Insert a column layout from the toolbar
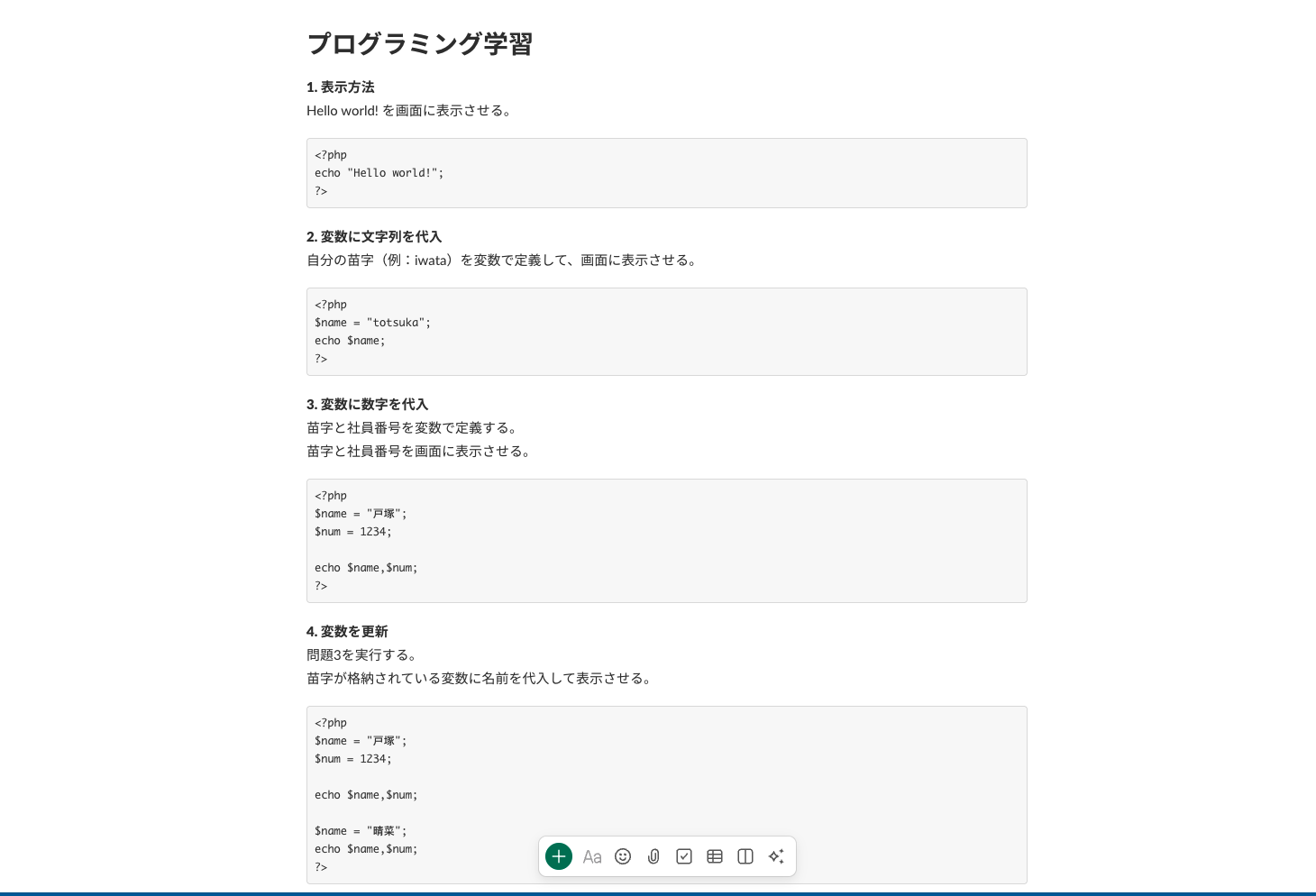The width and height of the screenshot is (1316, 896). (x=745, y=856)
